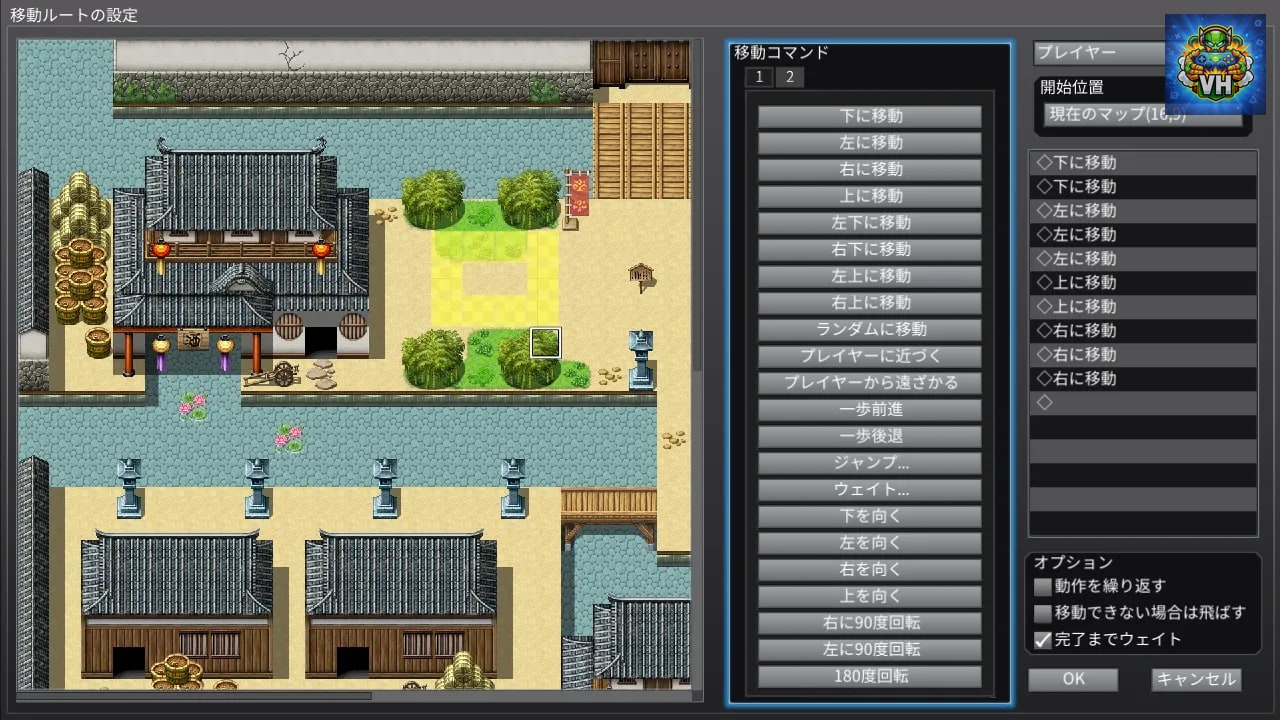
Task: Click the map's vertical scrollbar
Action: click(x=697, y=205)
